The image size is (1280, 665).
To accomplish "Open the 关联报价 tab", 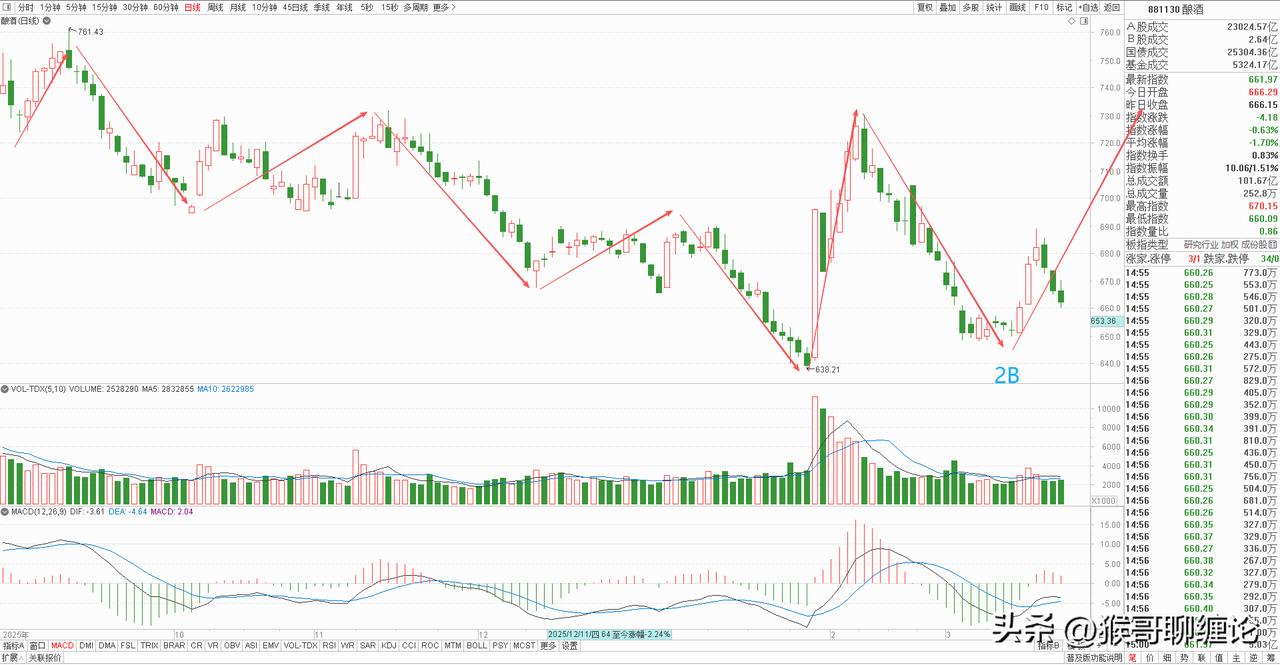I will (45, 658).
